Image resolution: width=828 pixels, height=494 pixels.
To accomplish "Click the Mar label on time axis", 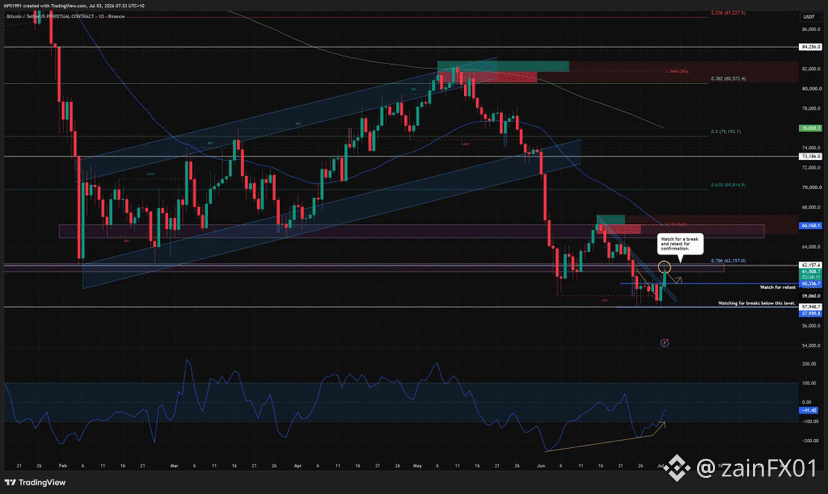I will point(174,466).
